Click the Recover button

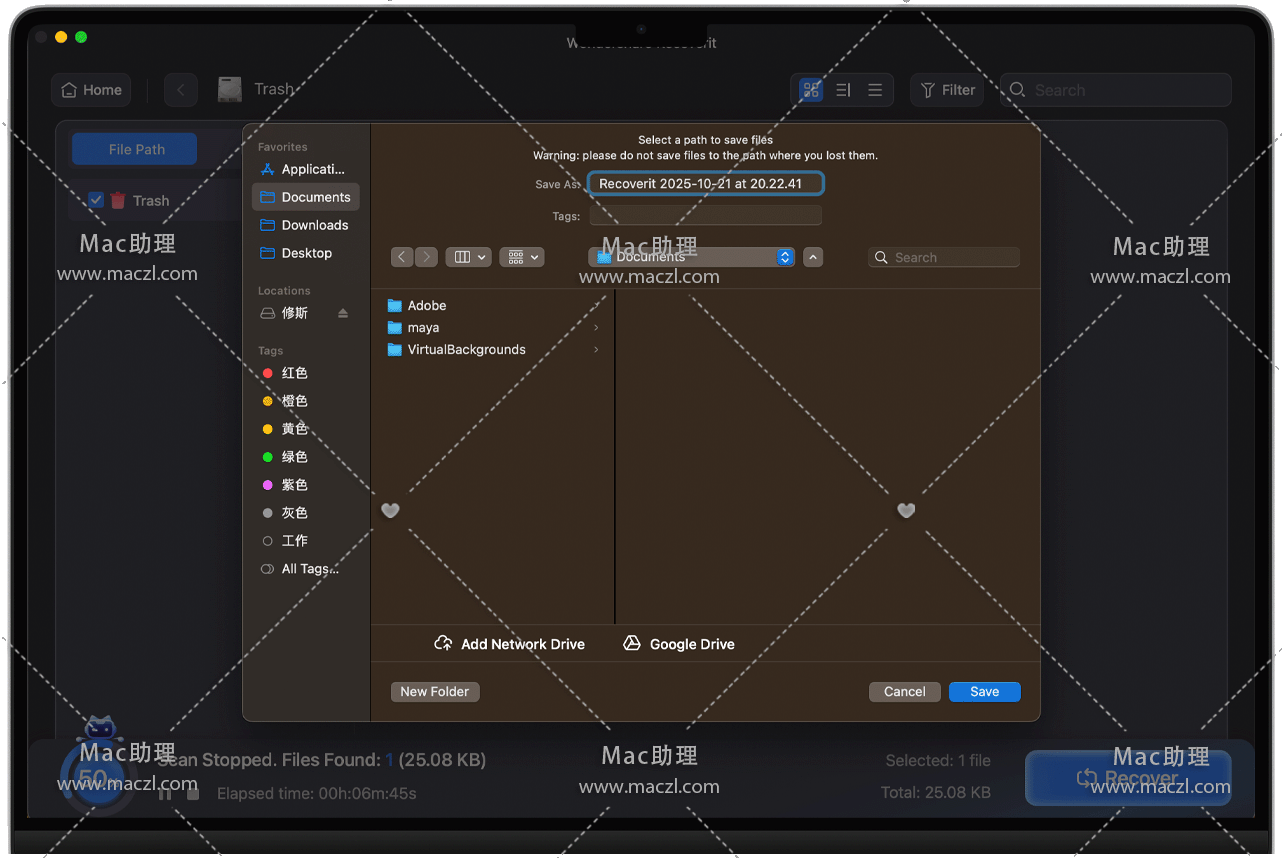(1128, 778)
